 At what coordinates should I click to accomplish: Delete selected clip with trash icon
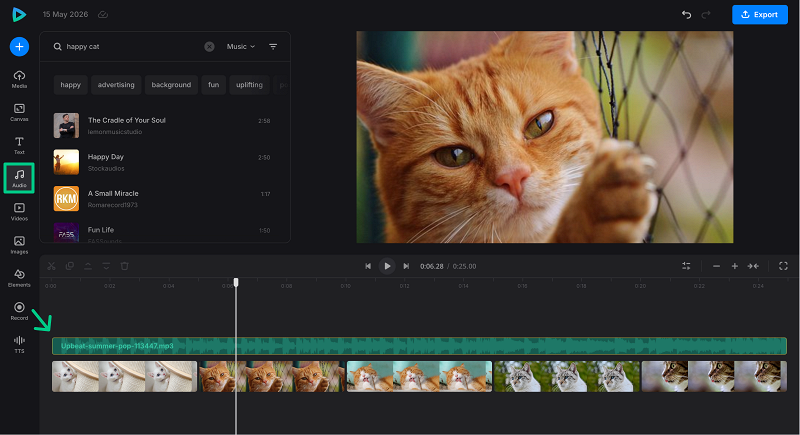coord(124,266)
